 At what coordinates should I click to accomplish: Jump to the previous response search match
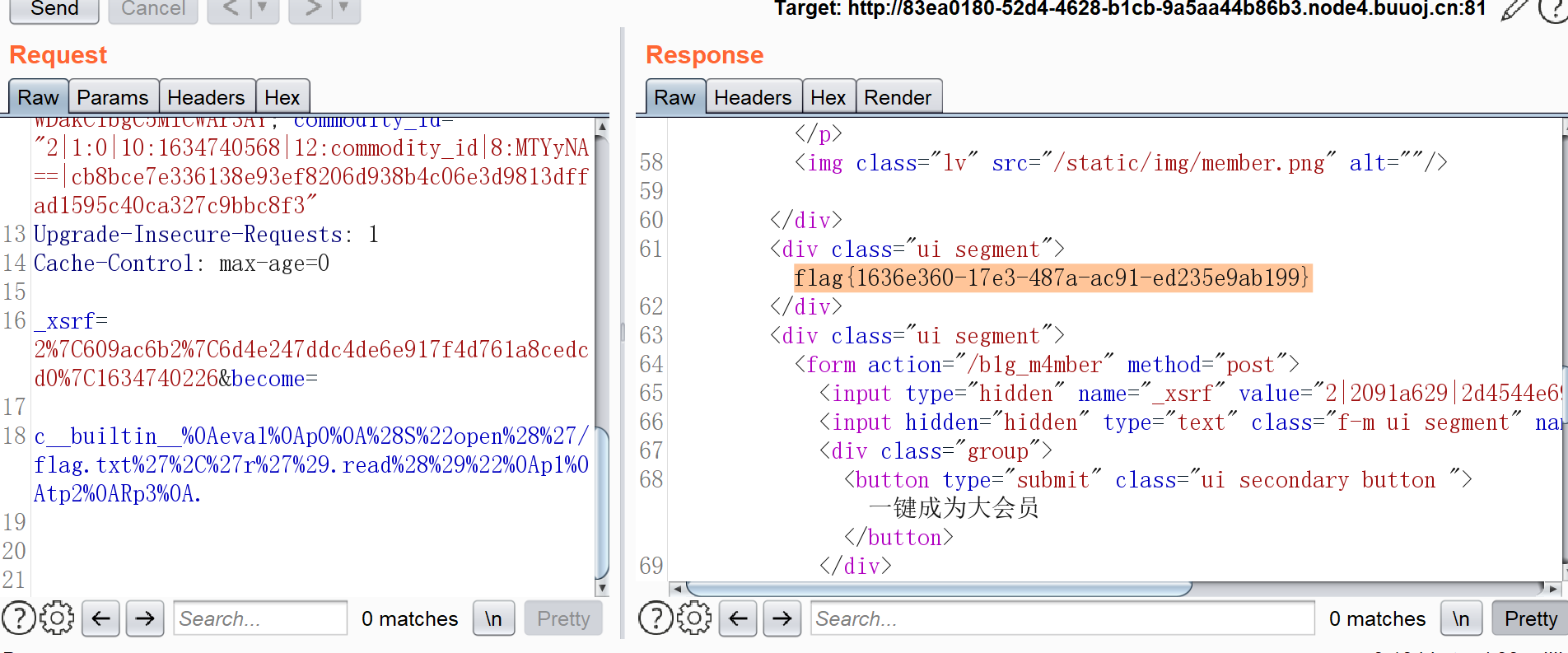click(738, 618)
